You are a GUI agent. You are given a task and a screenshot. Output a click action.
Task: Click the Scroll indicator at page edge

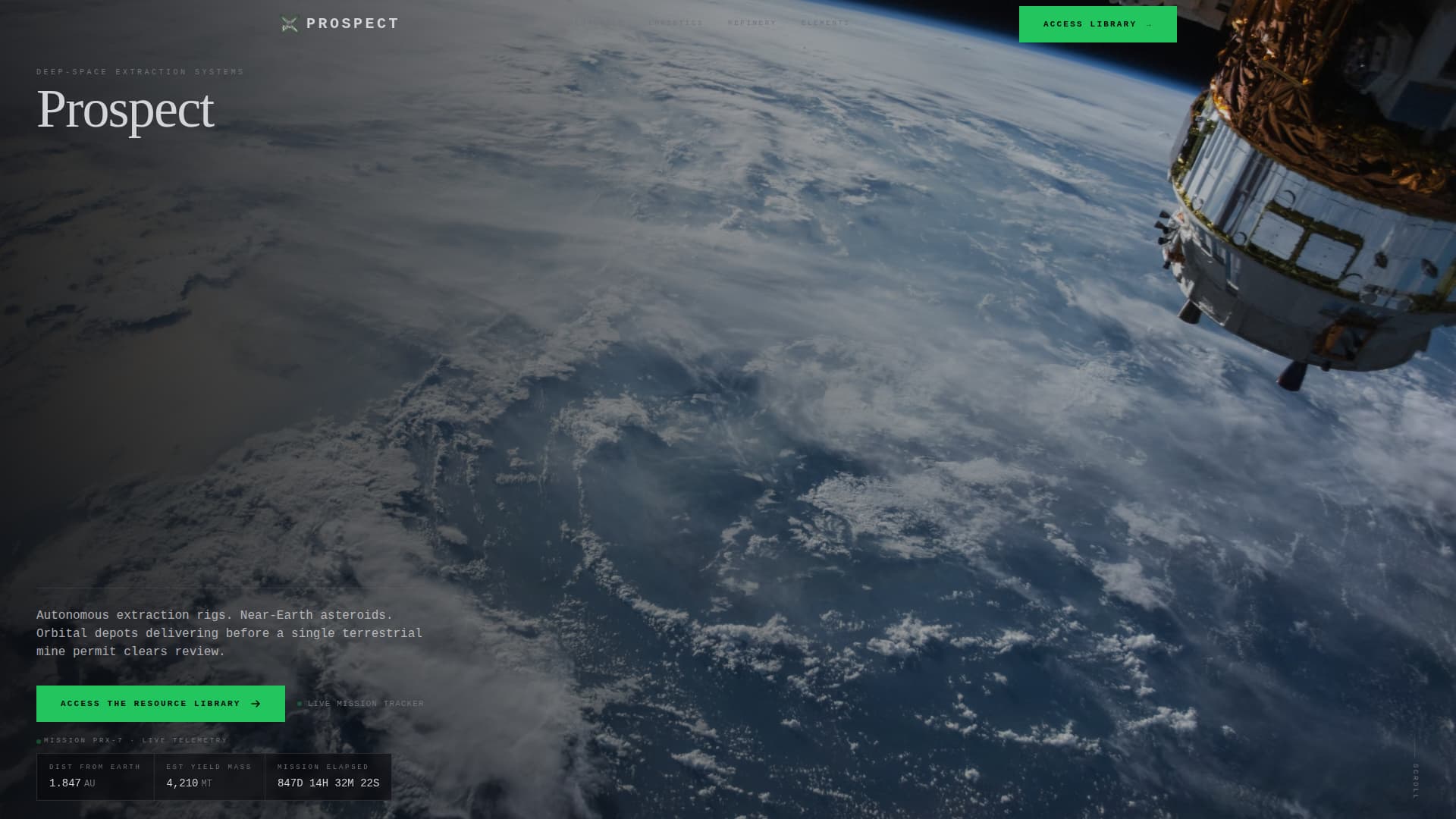1415,781
